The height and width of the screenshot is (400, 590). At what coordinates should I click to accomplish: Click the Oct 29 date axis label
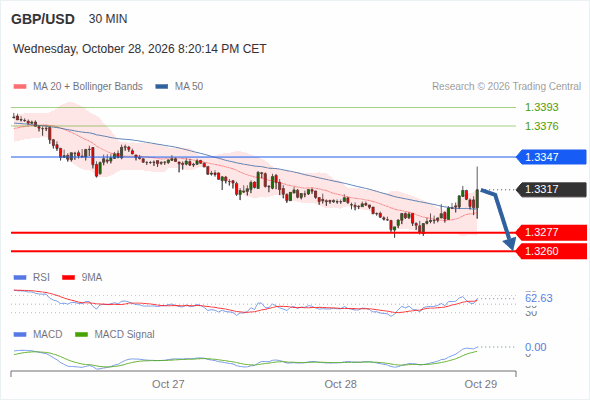click(x=481, y=384)
